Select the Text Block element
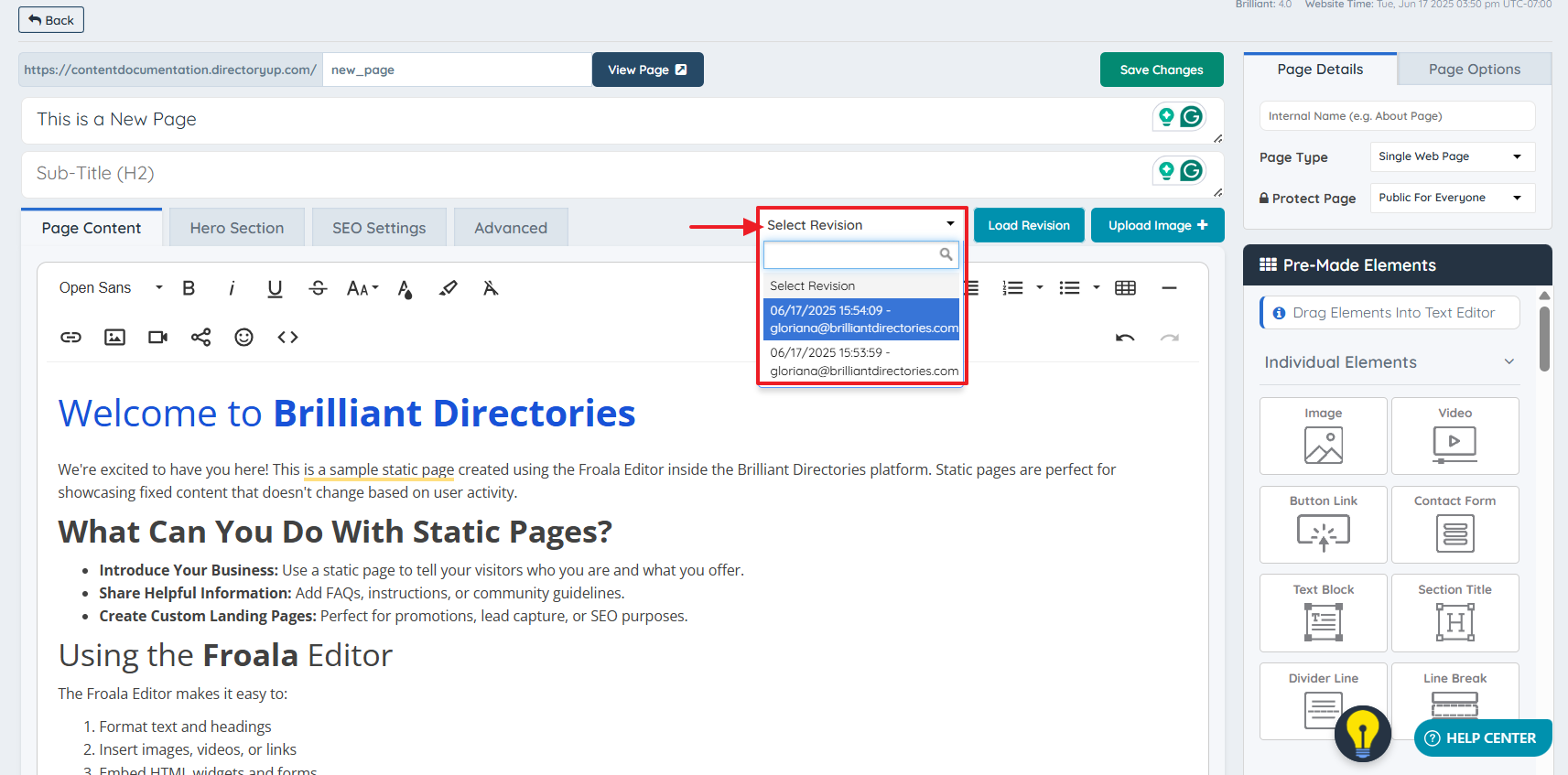1568x775 pixels. pos(1324,613)
